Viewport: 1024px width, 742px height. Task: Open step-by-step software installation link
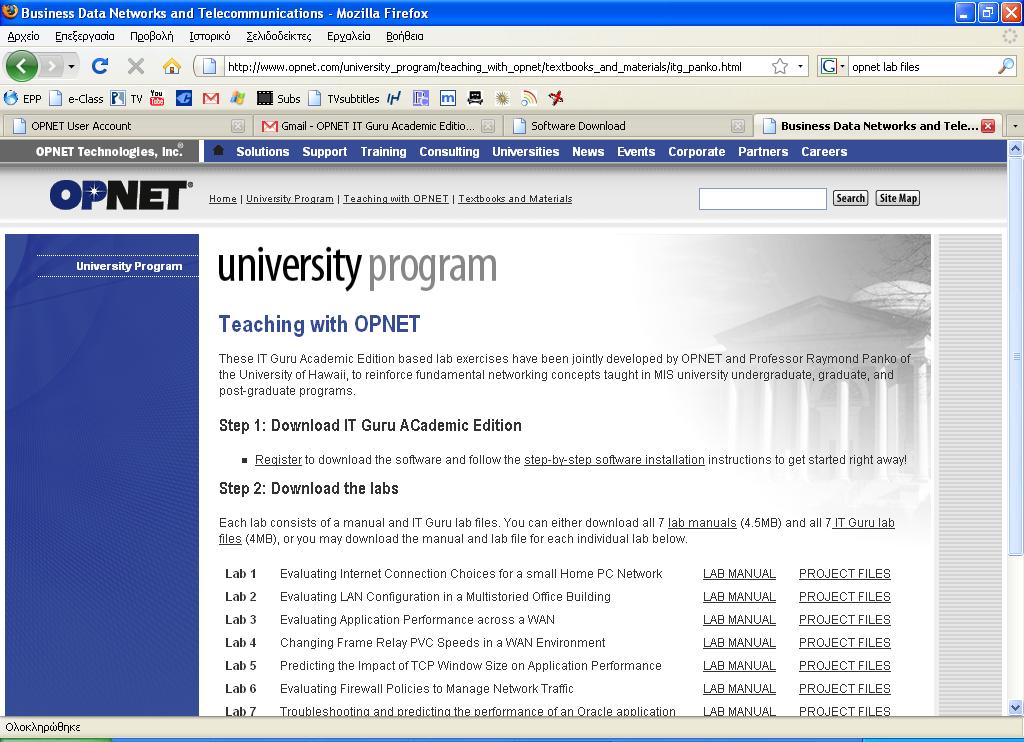614,460
